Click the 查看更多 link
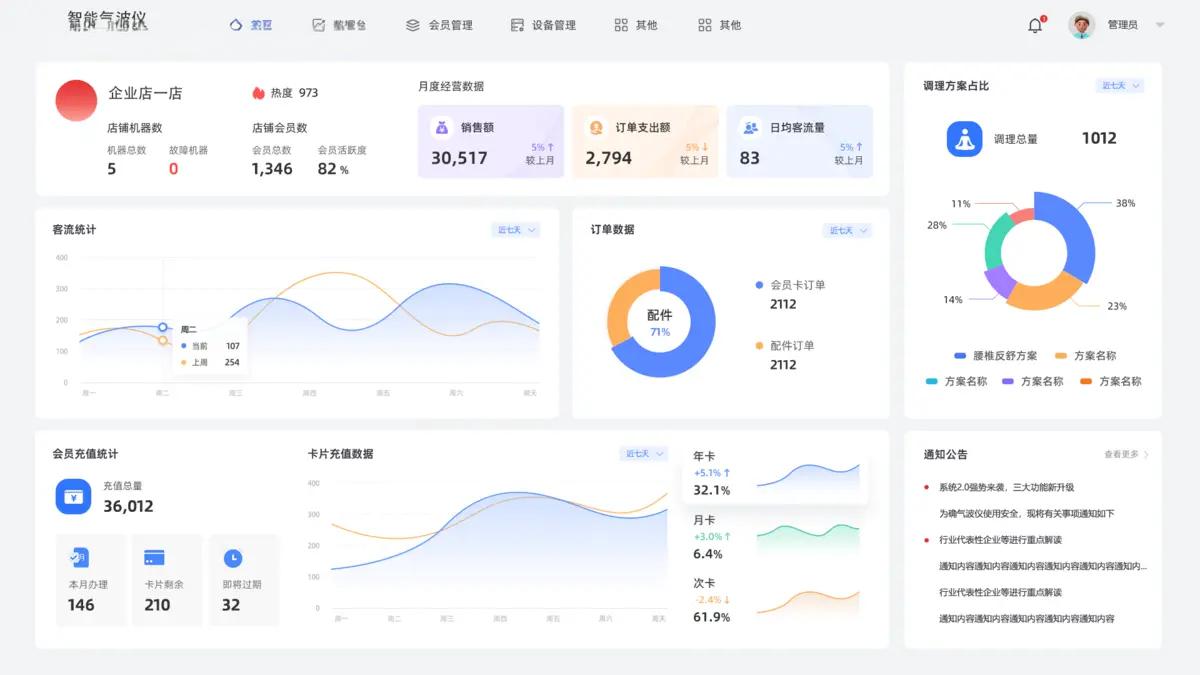Viewport: 1200px width, 675px height. (x=1121, y=455)
